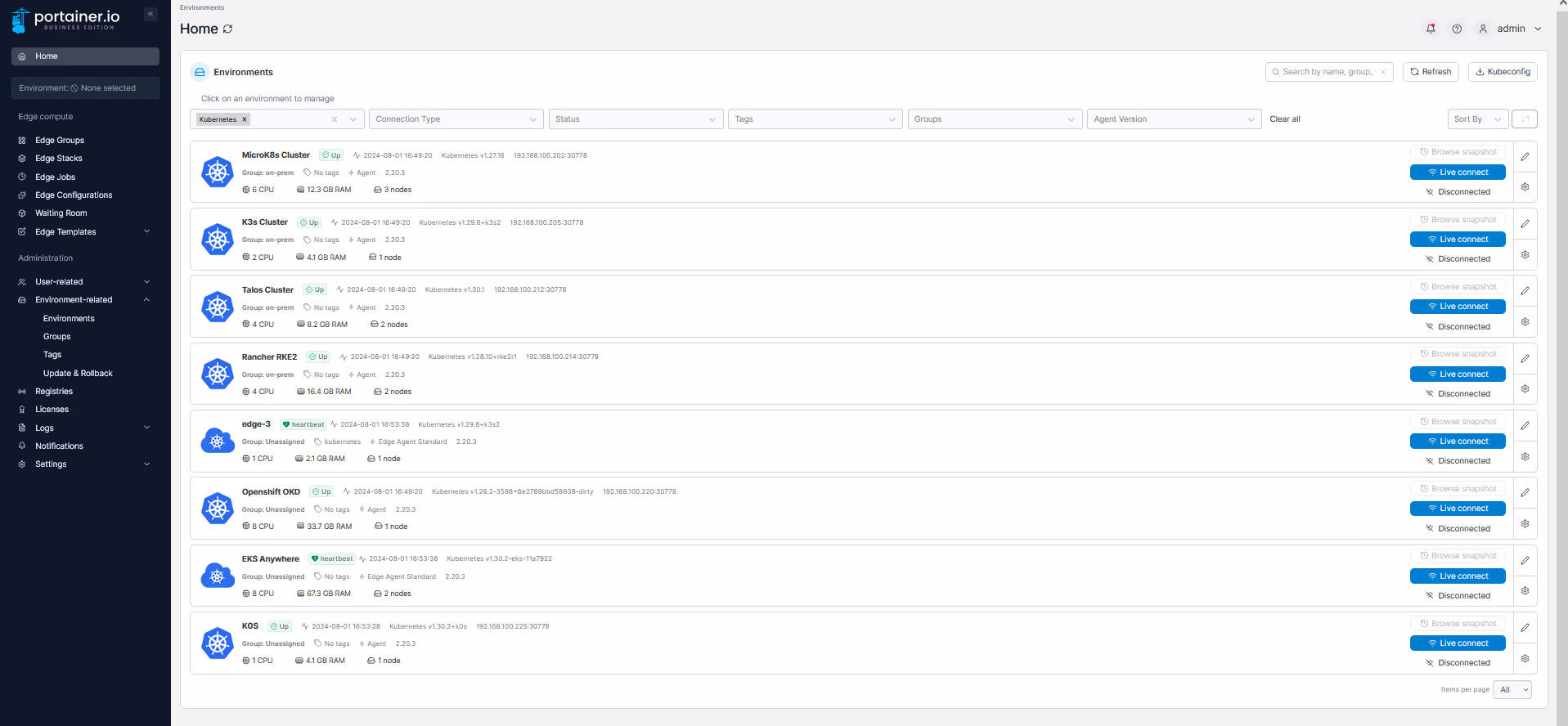Open Update & Rollback in the sidebar

click(78, 374)
